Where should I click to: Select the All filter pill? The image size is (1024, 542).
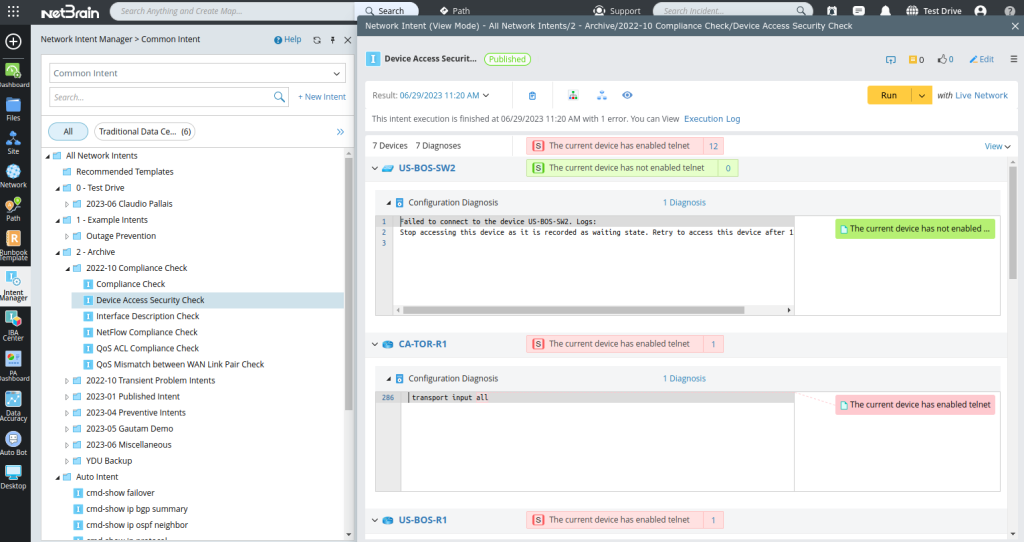click(68, 131)
